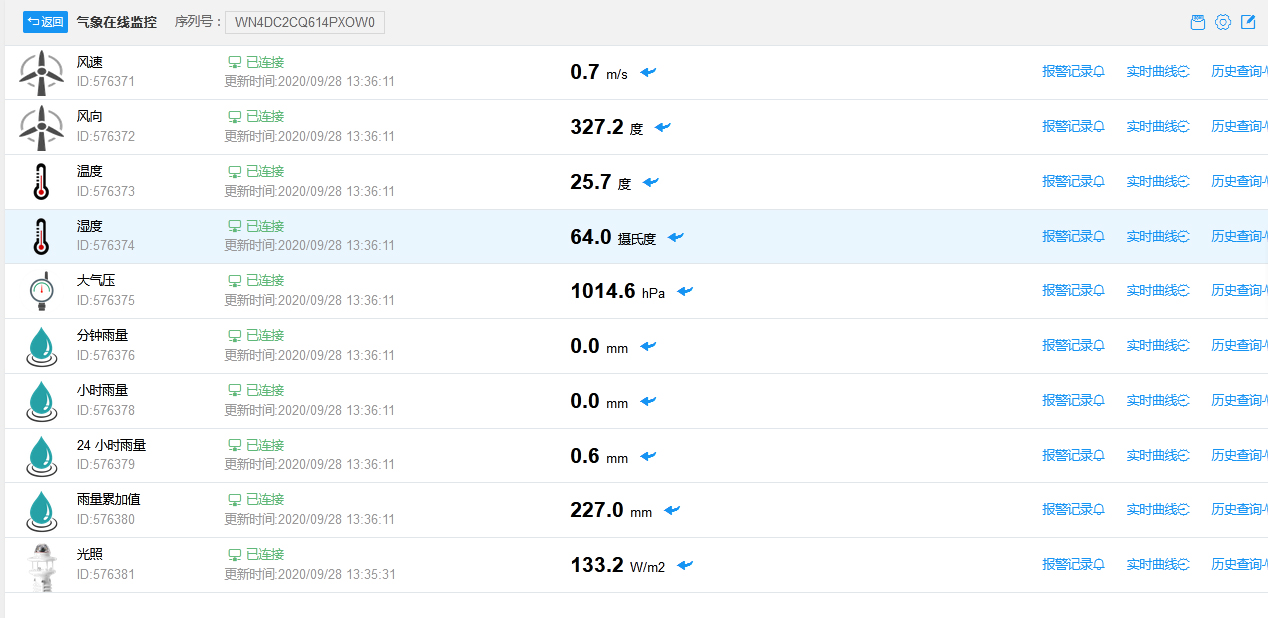Click the 光照 sensor device icon
The image size is (1268, 618).
click(x=41, y=565)
